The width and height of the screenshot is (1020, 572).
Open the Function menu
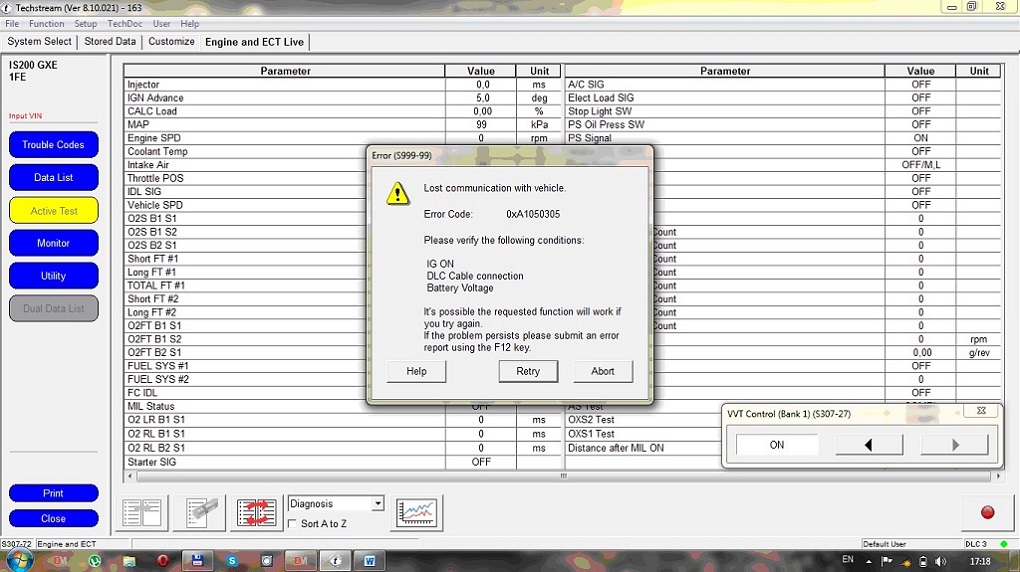click(x=46, y=24)
